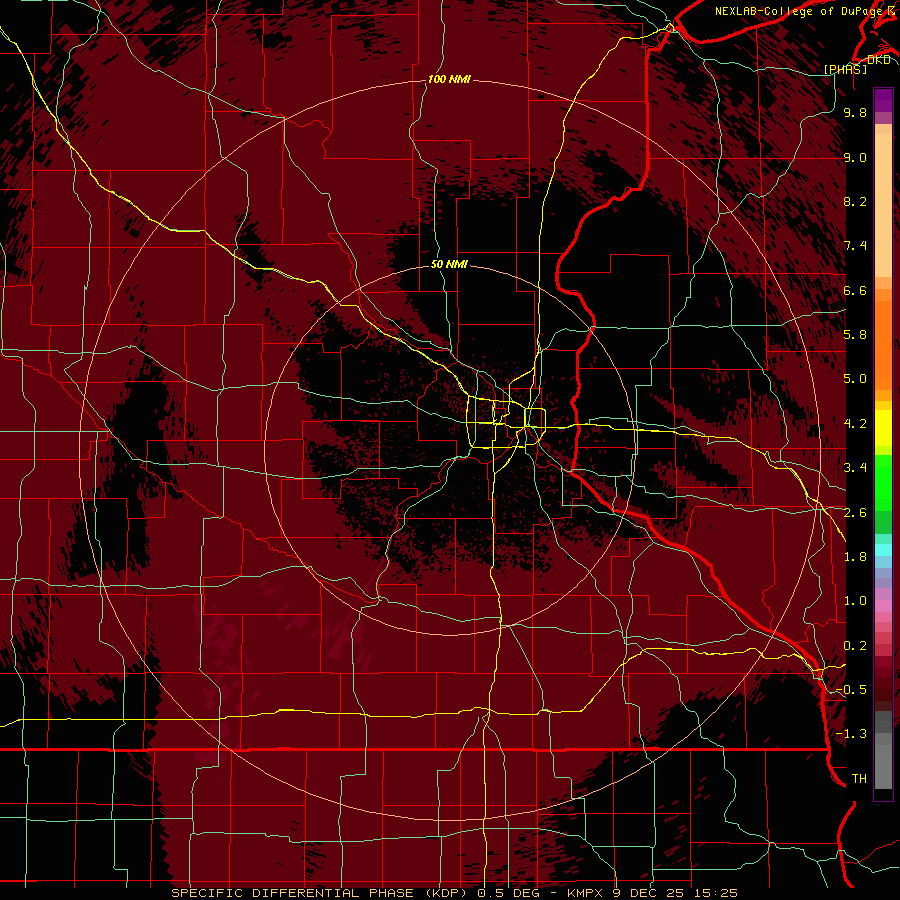This screenshot has width=900, height=900.
Task: Click the cyan segment of the color bar
Action: click(883, 549)
